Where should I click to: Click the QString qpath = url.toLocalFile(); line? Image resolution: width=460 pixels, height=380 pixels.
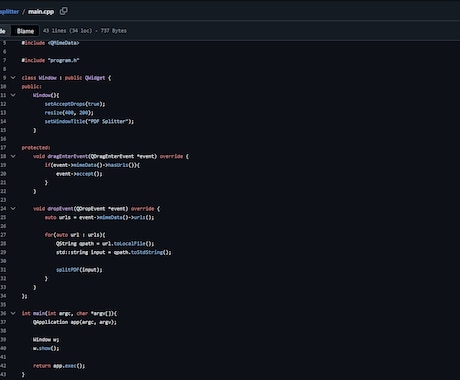point(105,243)
